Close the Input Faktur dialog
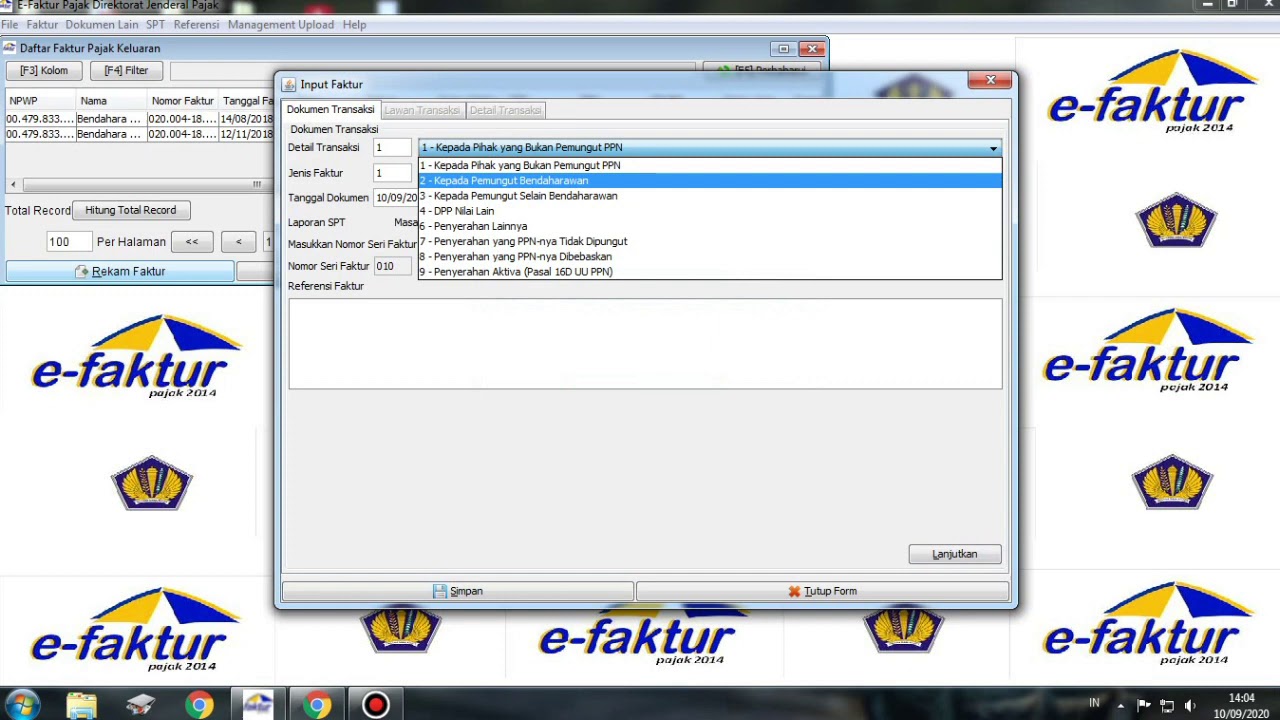Viewport: 1280px width, 720px height. (990, 80)
